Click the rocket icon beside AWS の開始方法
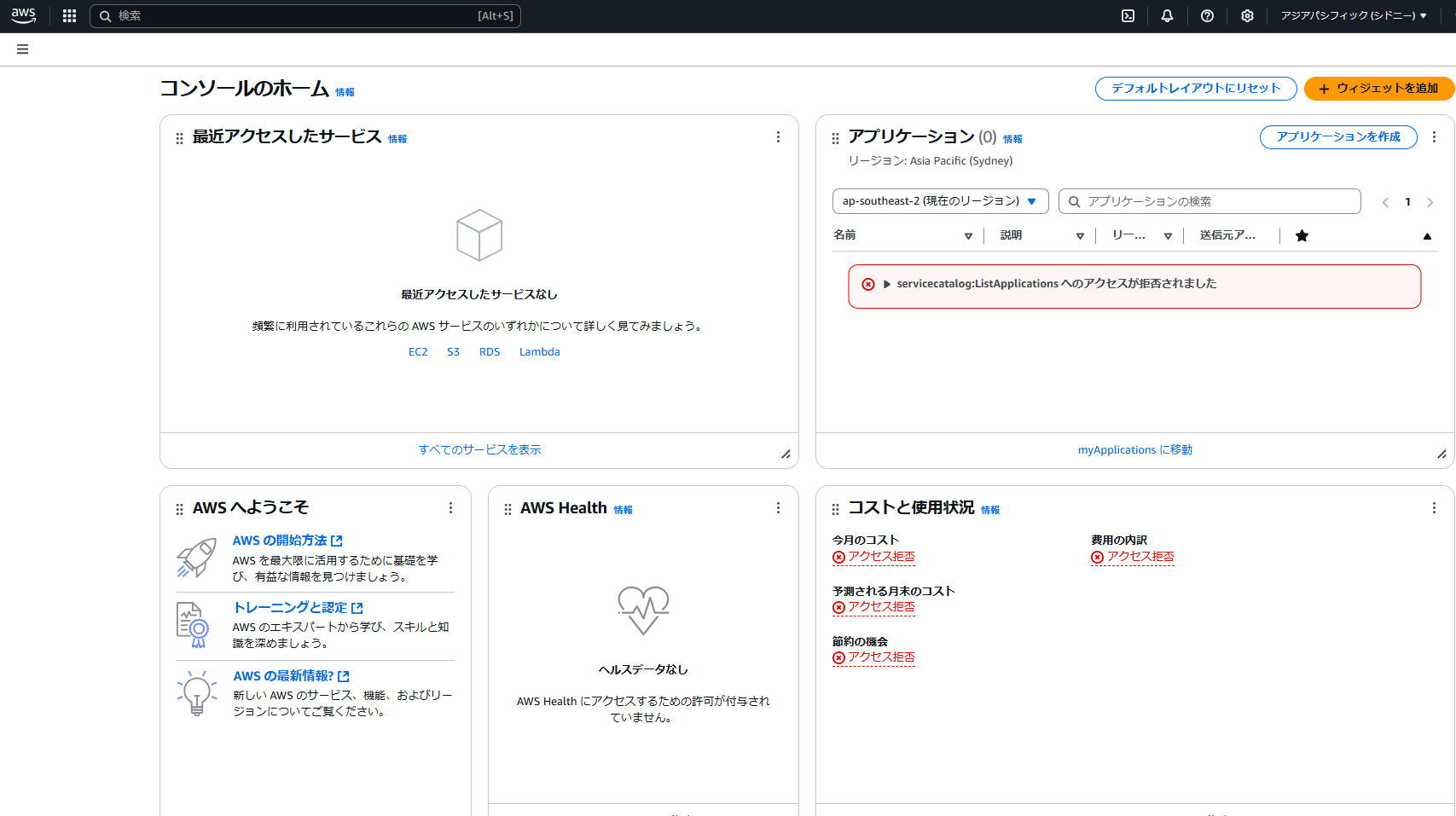 tap(196, 558)
